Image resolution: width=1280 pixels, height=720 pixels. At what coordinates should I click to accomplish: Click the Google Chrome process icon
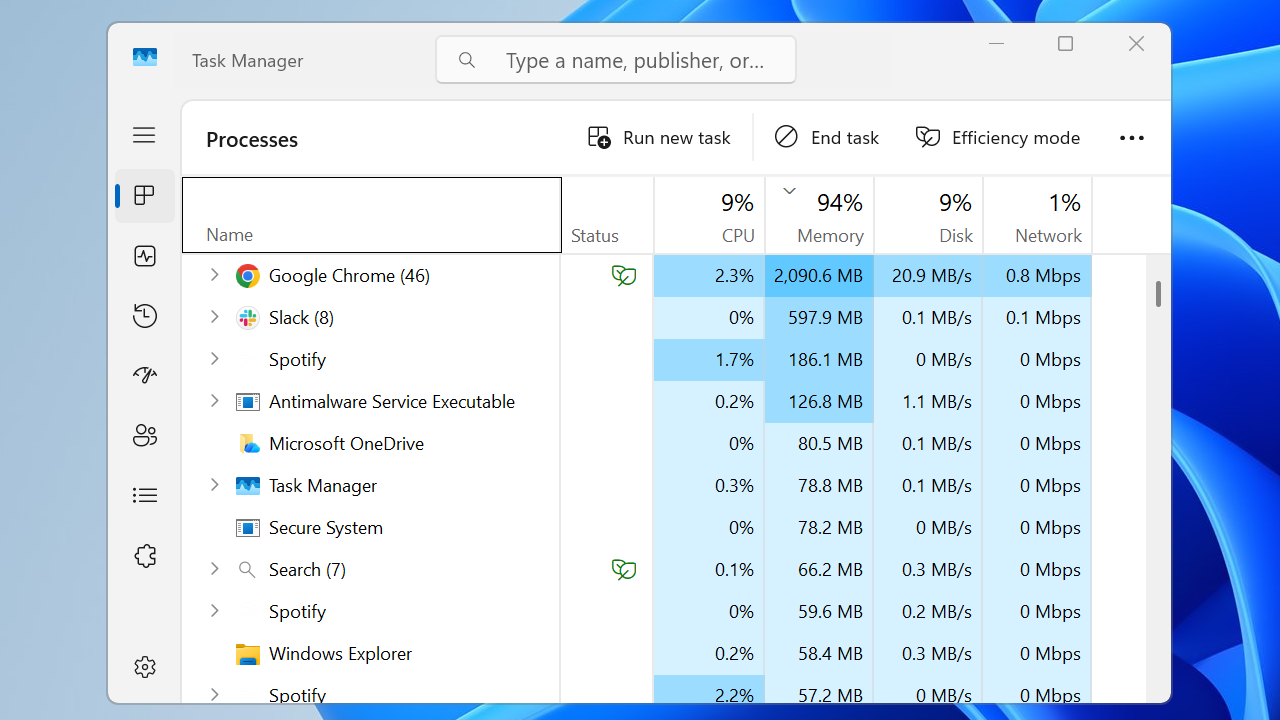coord(247,276)
